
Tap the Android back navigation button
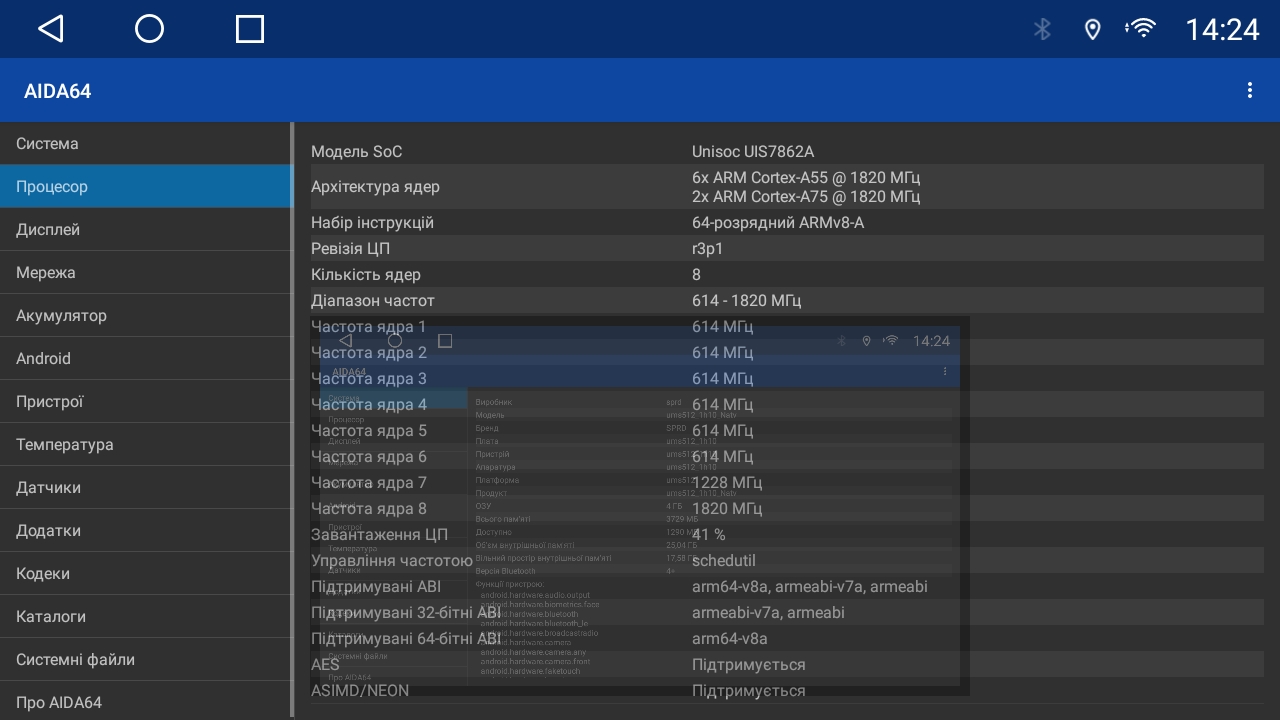coord(51,29)
